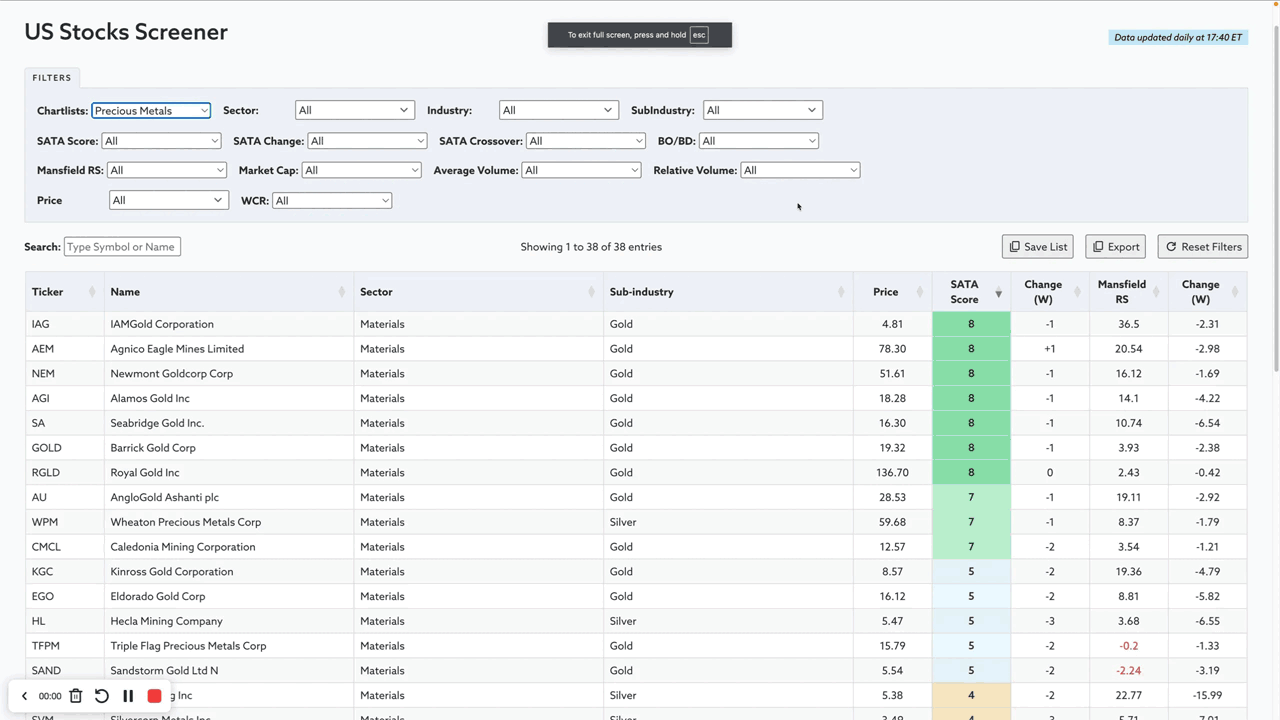Open the SATA Crossover dropdown
Viewport: 1280px width, 720px height.
[x=585, y=141]
